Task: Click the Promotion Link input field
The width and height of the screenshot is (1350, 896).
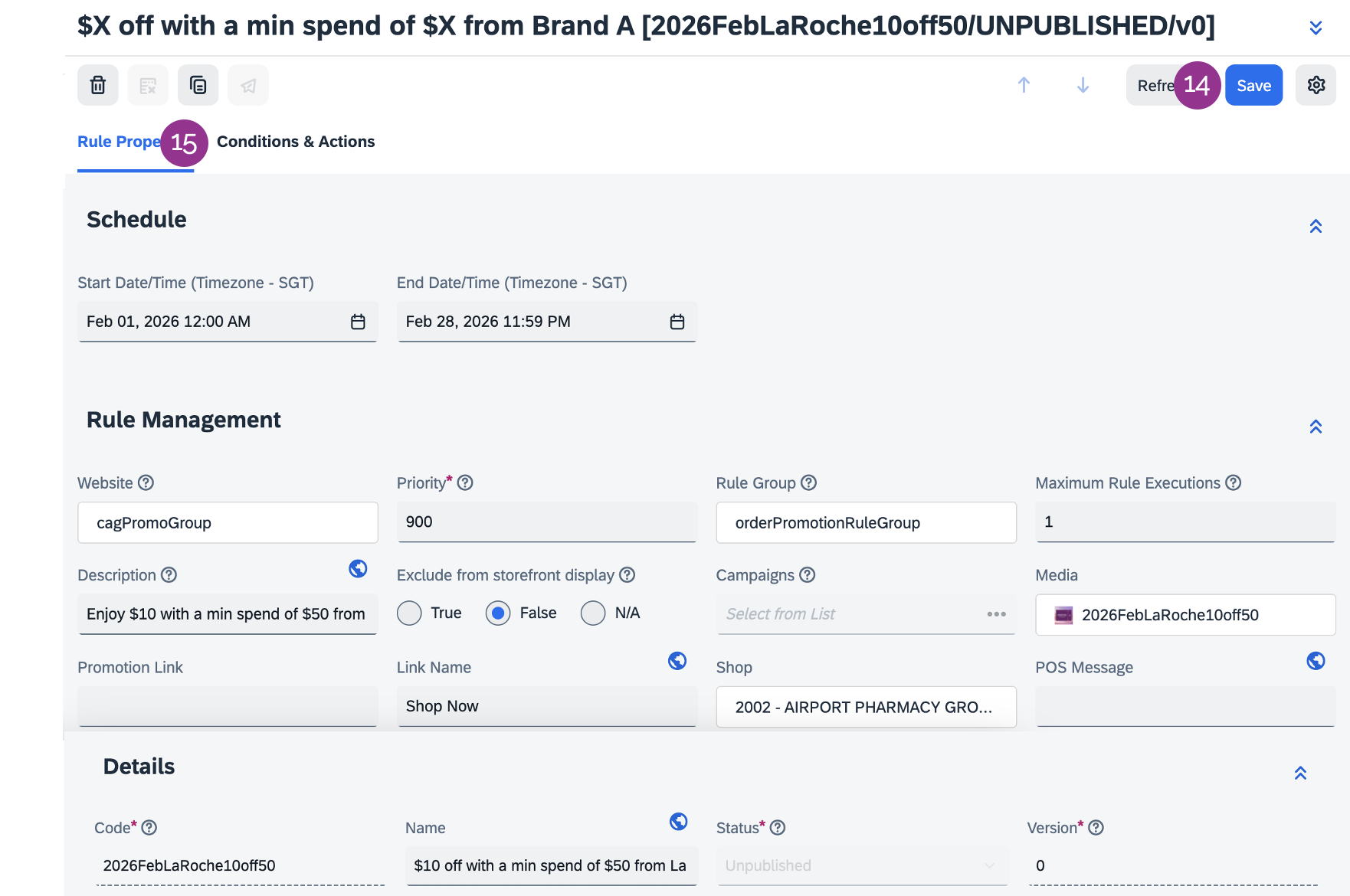Action: 228,706
